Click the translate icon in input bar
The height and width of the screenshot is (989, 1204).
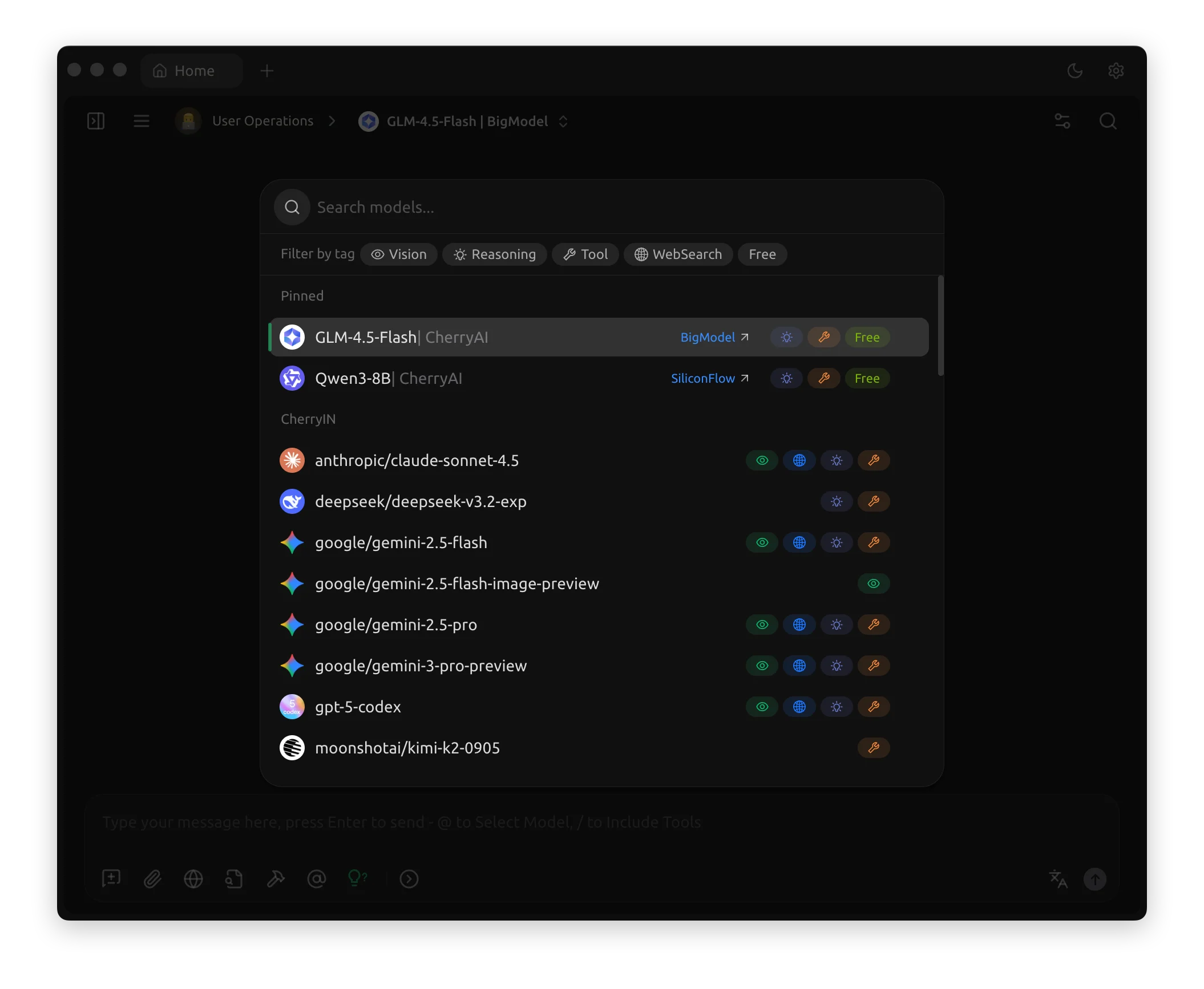pos(1058,879)
